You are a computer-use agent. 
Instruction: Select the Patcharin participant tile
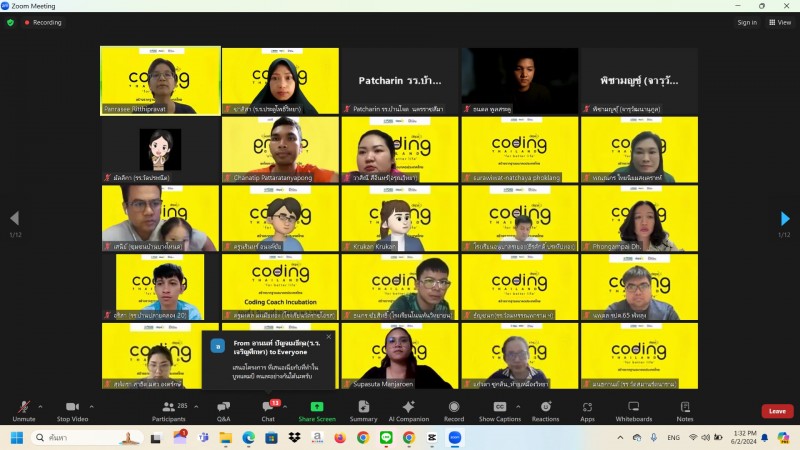pos(399,81)
